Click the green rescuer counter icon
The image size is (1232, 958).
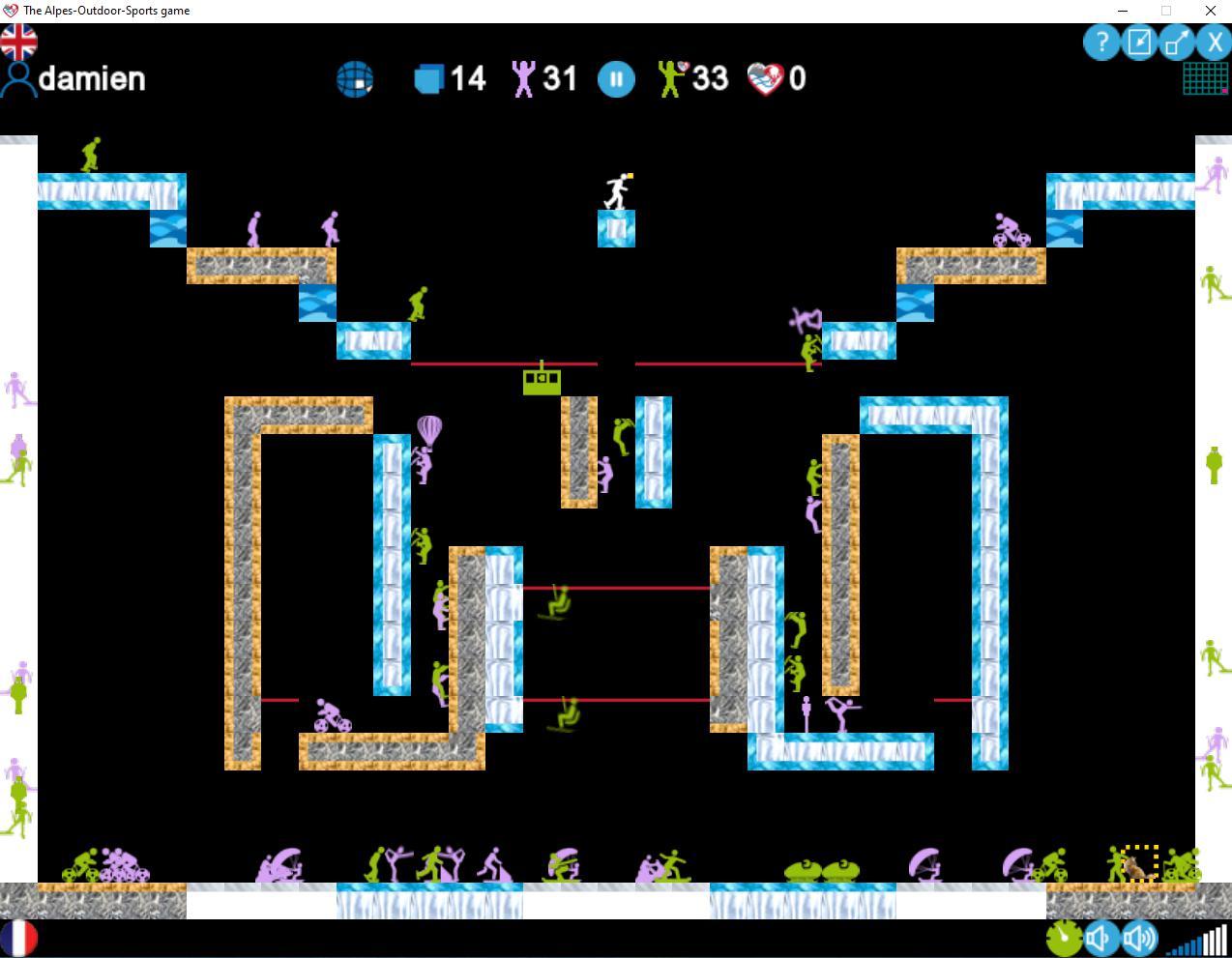(x=672, y=78)
